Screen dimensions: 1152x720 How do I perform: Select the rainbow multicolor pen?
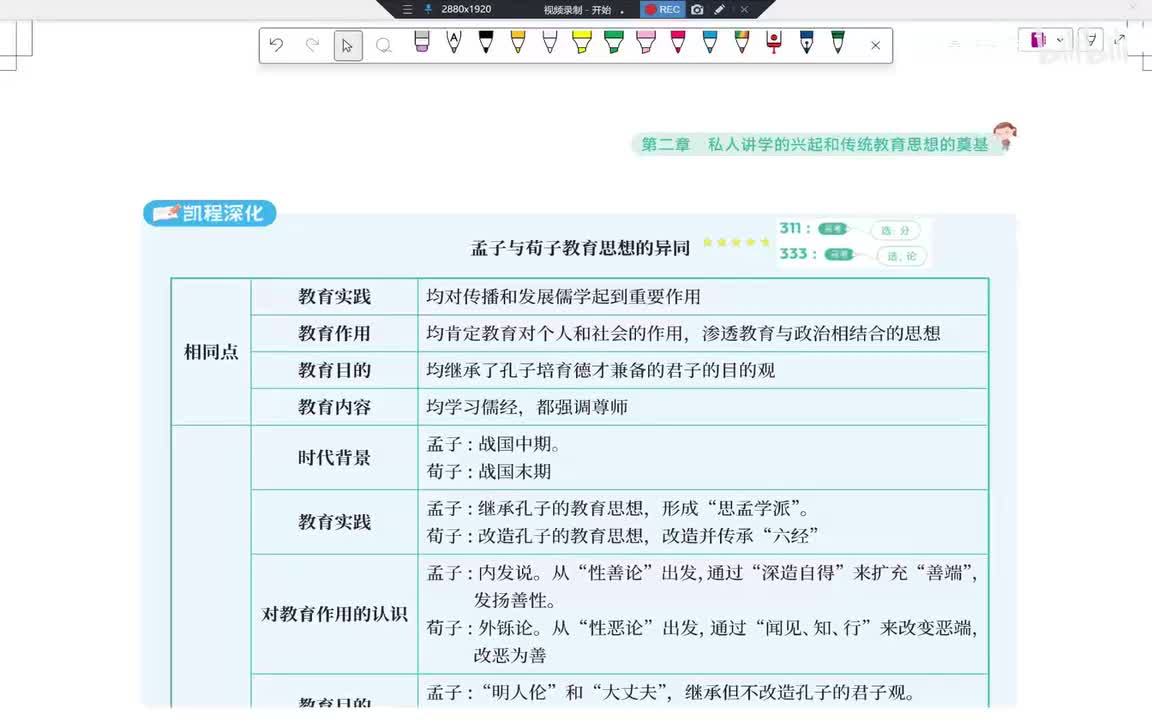742,41
